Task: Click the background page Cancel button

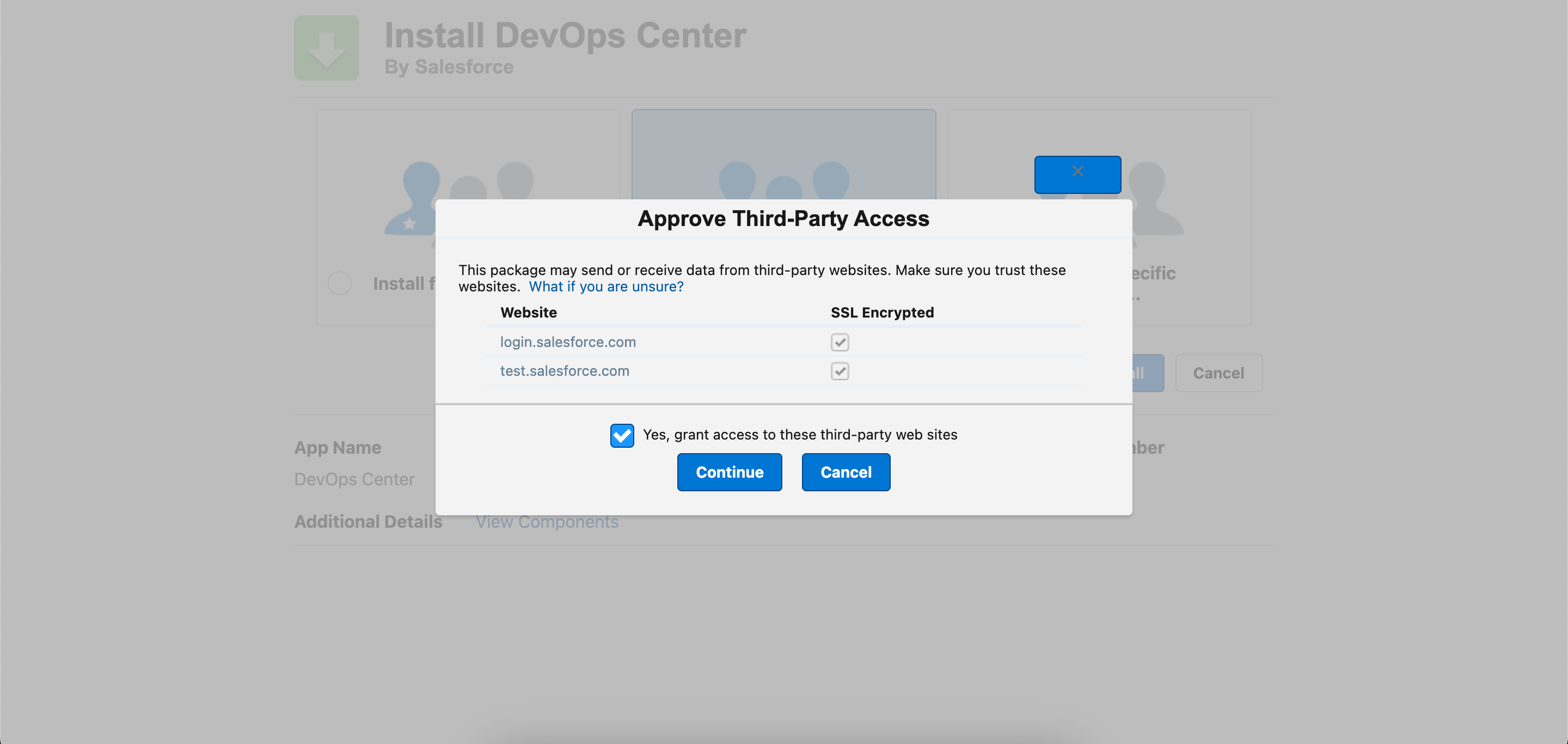Action: (1218, 373)
